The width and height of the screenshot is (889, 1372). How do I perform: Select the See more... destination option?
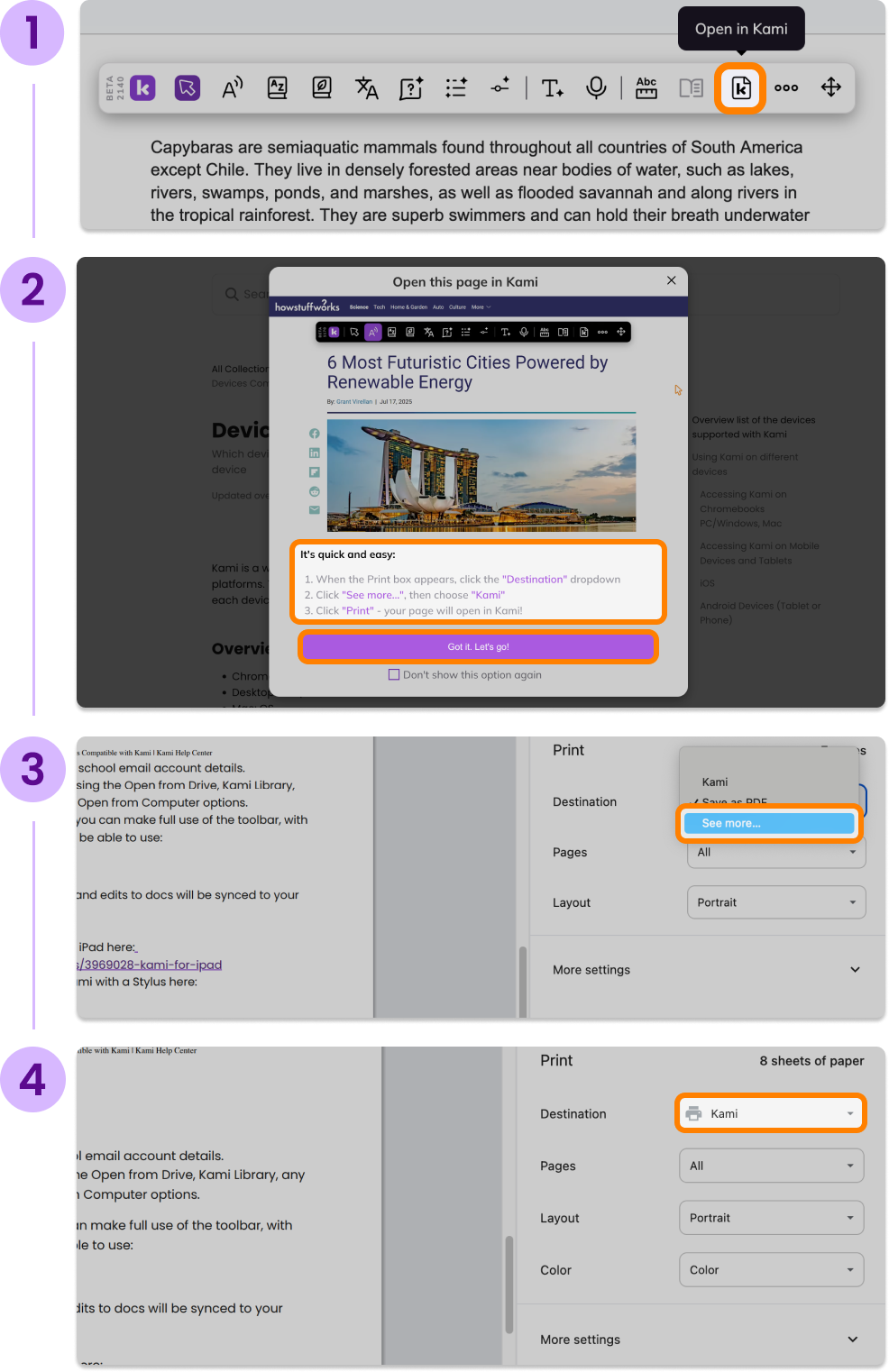[768, 823]
